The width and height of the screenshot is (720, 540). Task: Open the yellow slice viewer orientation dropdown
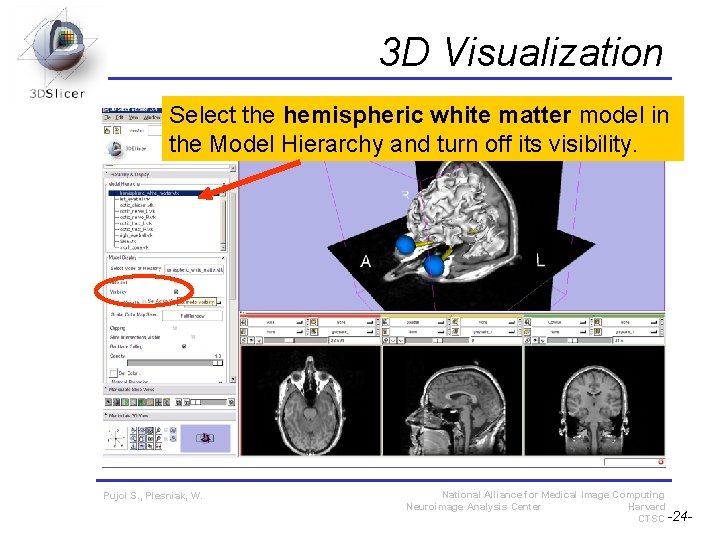point(417,323)
